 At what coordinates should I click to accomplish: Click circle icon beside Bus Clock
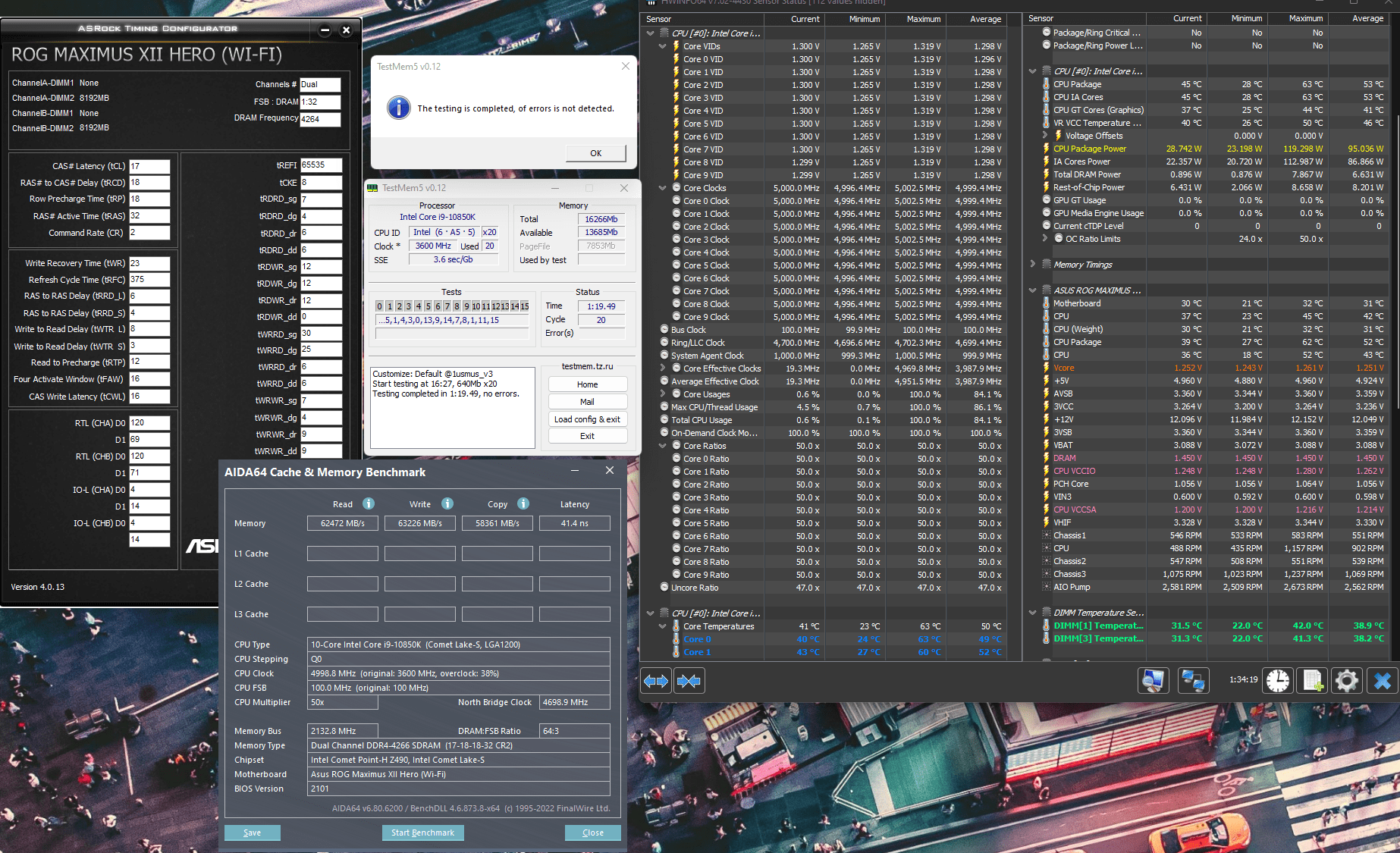pyautogui.click(x=664, y=330)
